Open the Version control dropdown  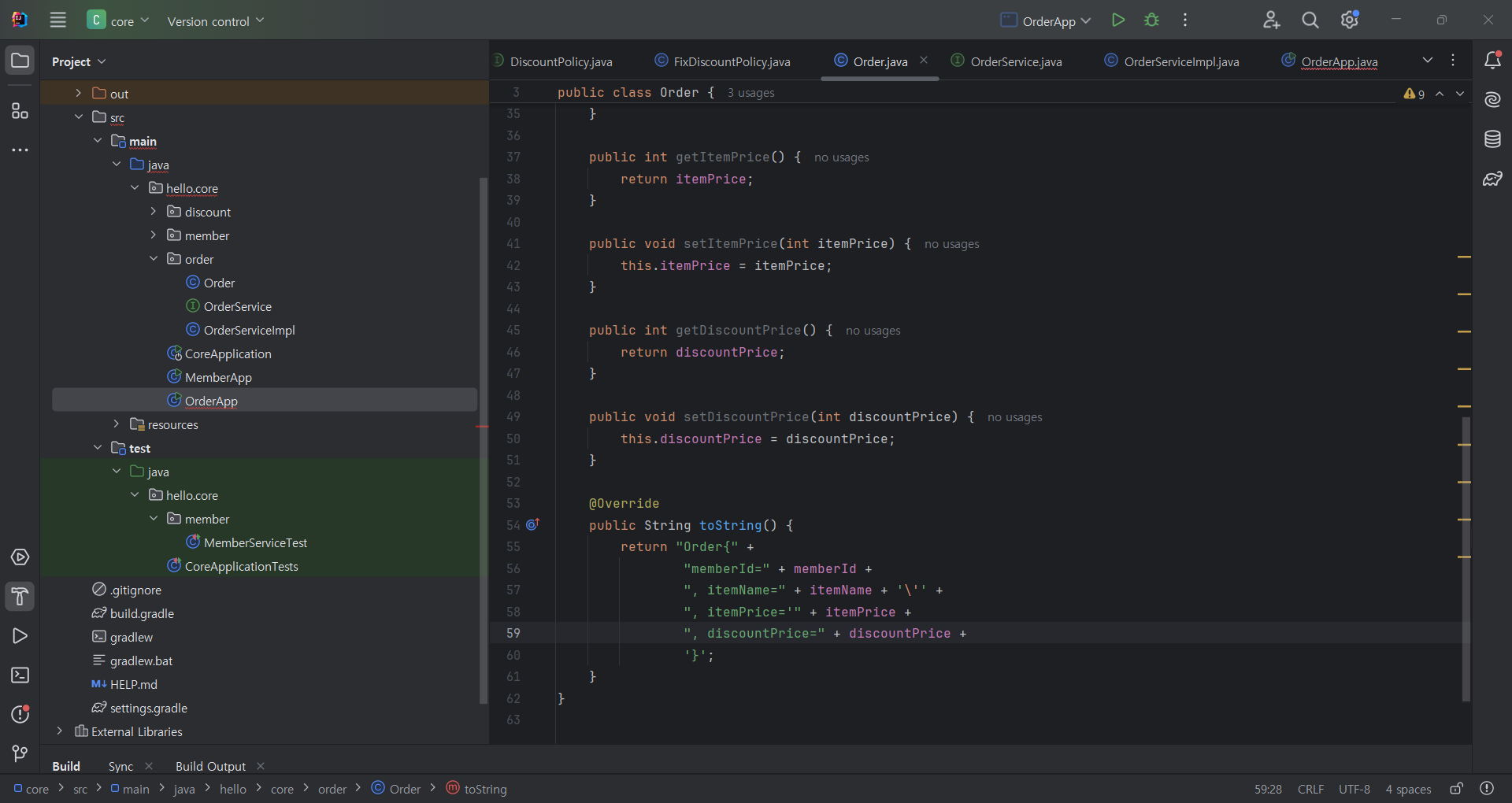pyautogui.click(x=216, y=21)
